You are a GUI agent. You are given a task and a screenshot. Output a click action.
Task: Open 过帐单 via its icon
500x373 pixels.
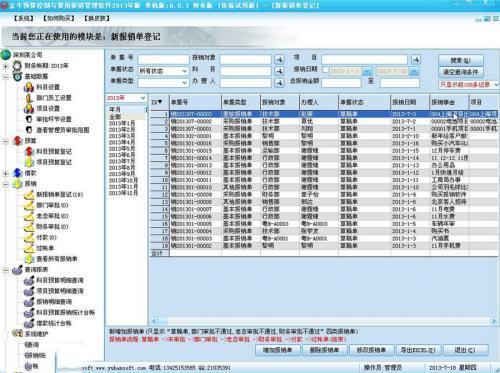coord(29,248)
